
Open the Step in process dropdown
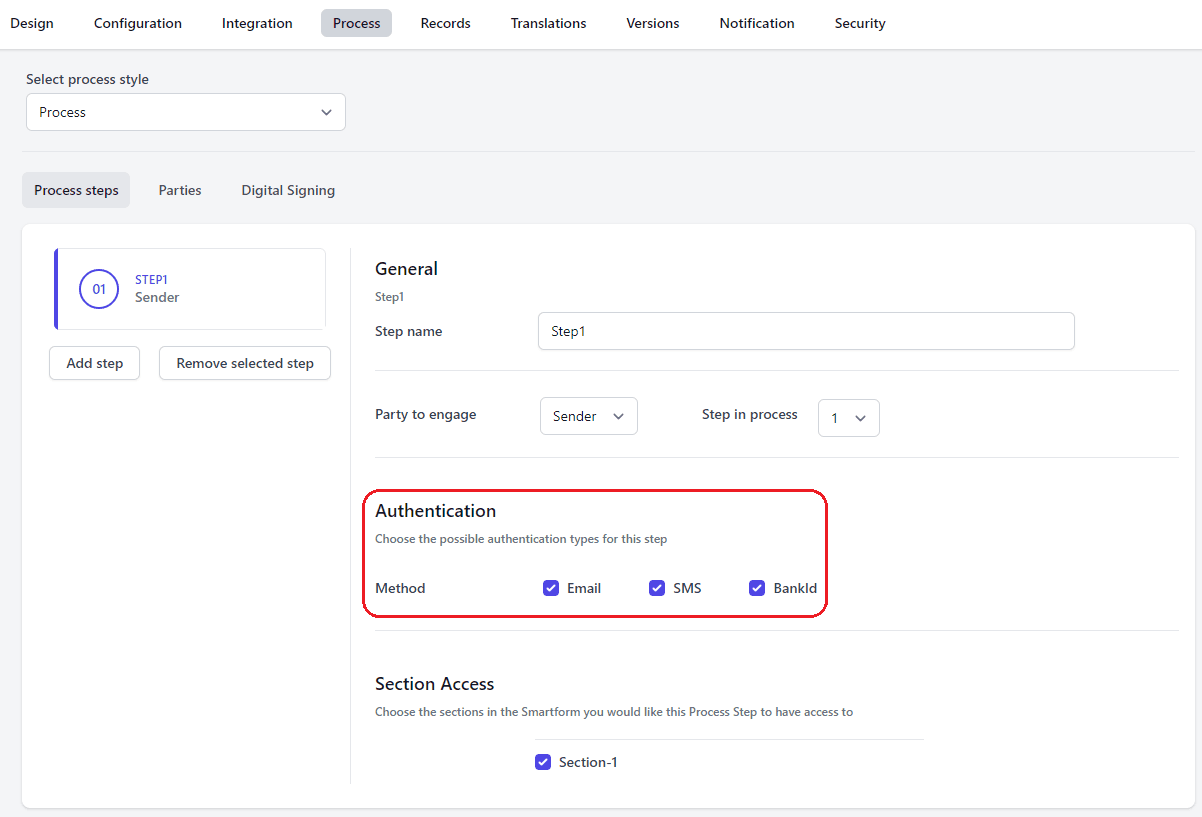848,418
